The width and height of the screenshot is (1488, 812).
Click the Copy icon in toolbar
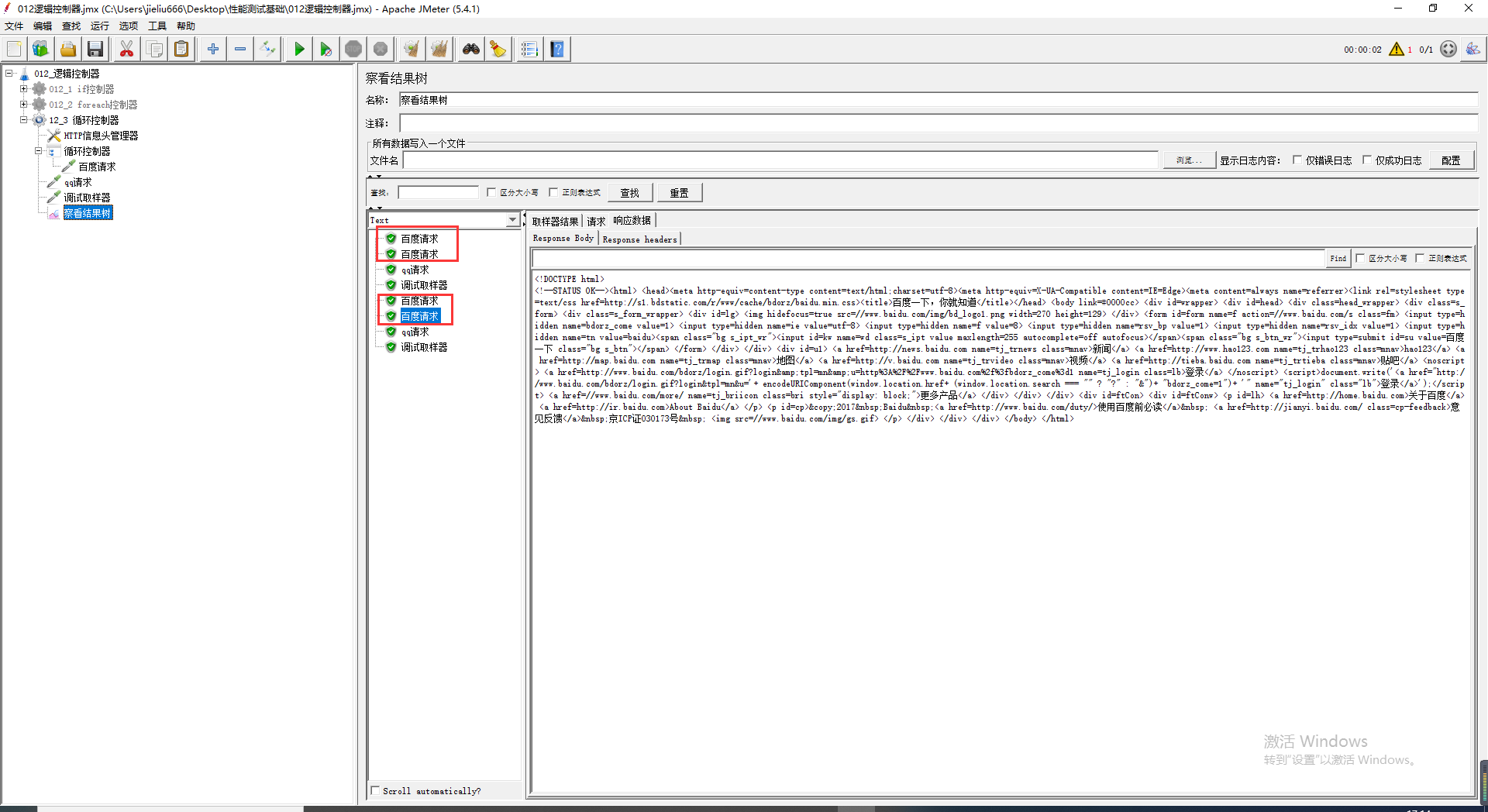click(x=154, y=49)
